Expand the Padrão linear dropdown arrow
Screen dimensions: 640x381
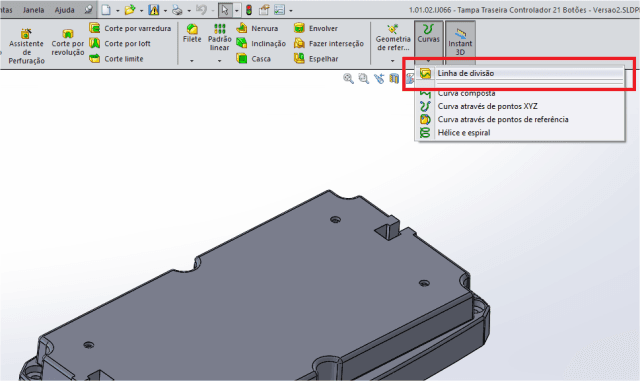(219, 61)
